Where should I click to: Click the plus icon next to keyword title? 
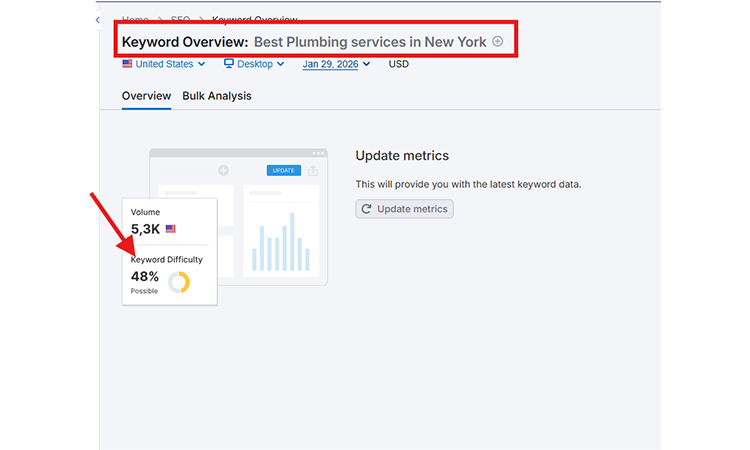pyautogui.click(x=498, y=42)
